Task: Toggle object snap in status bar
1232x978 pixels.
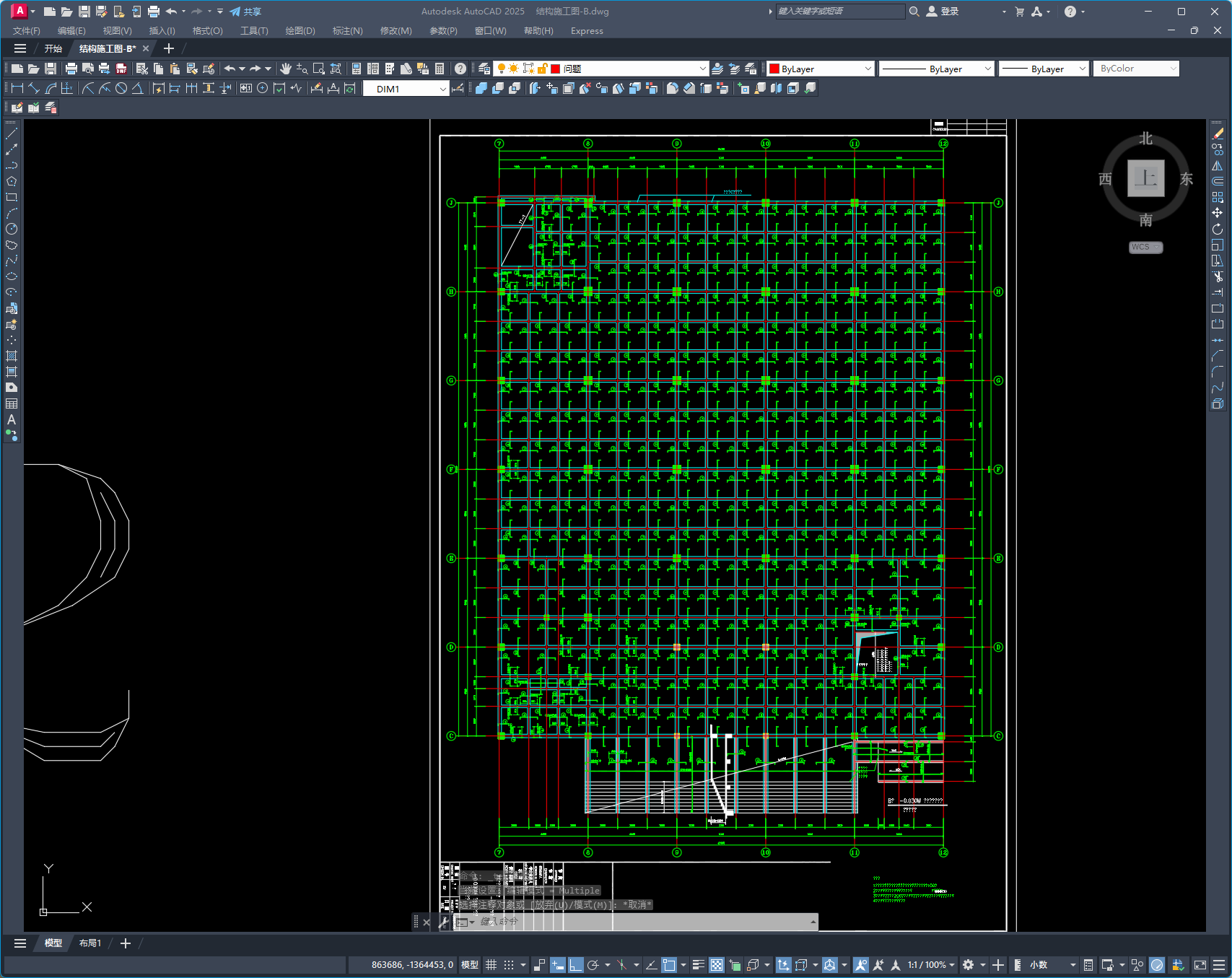Action: point(669,965)
